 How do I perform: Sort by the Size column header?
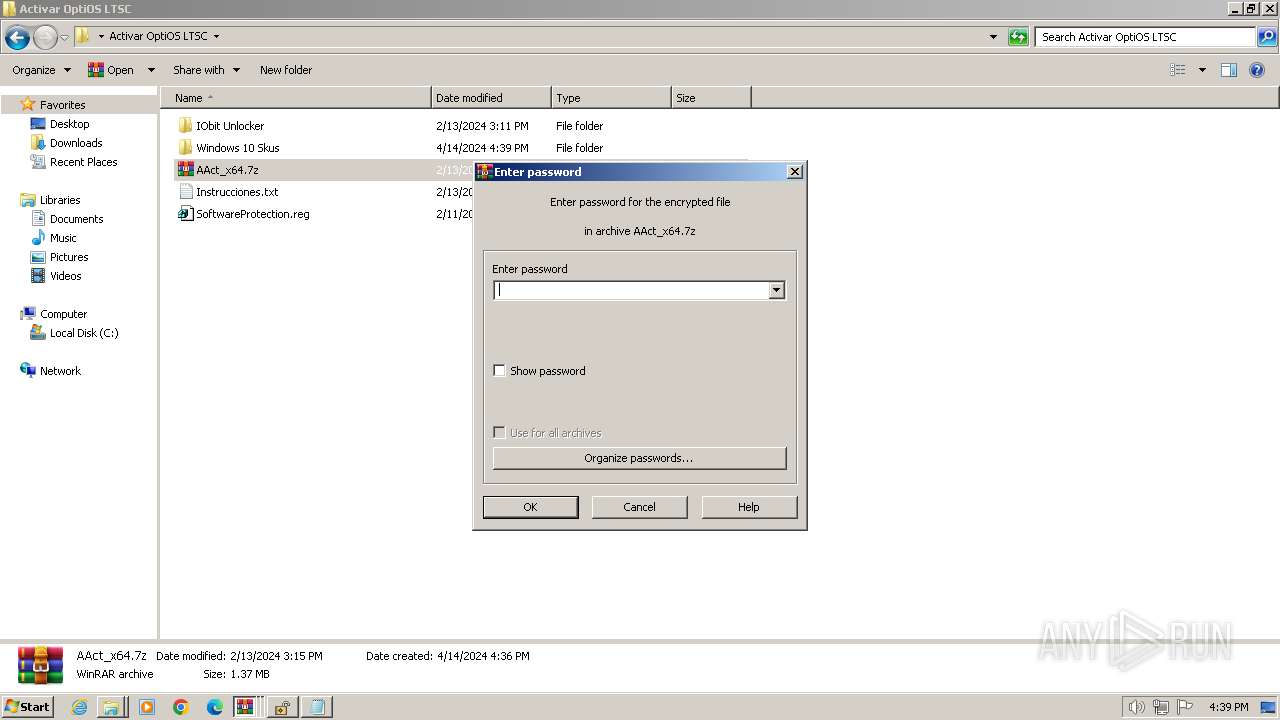[711, 98]
